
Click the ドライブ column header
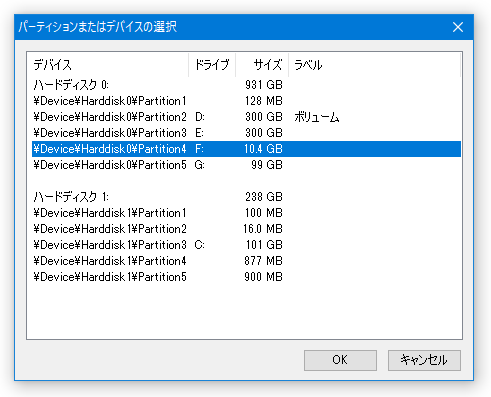[212, 65]
